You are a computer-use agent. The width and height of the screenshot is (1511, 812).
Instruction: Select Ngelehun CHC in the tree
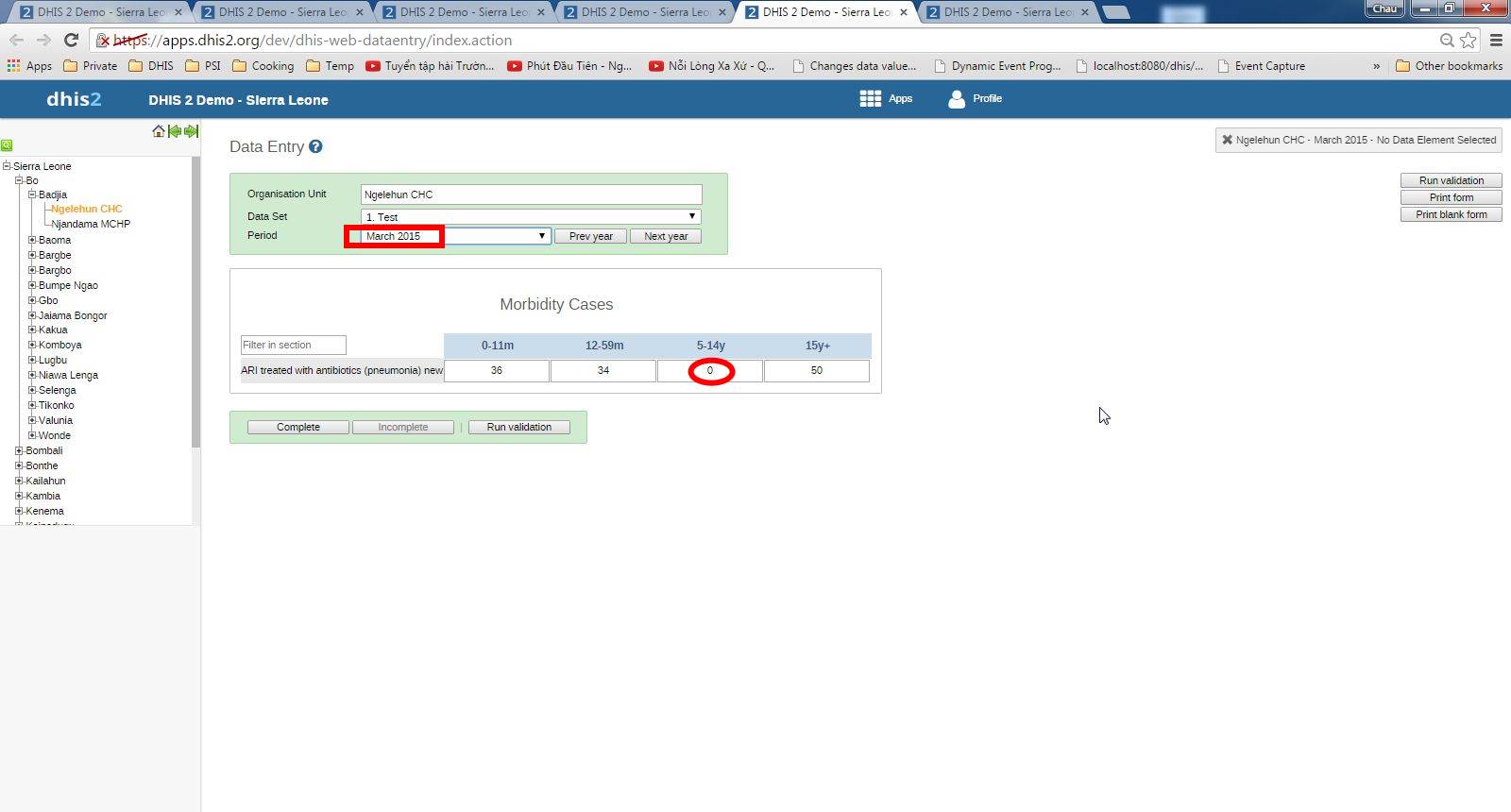click(87, 209)
